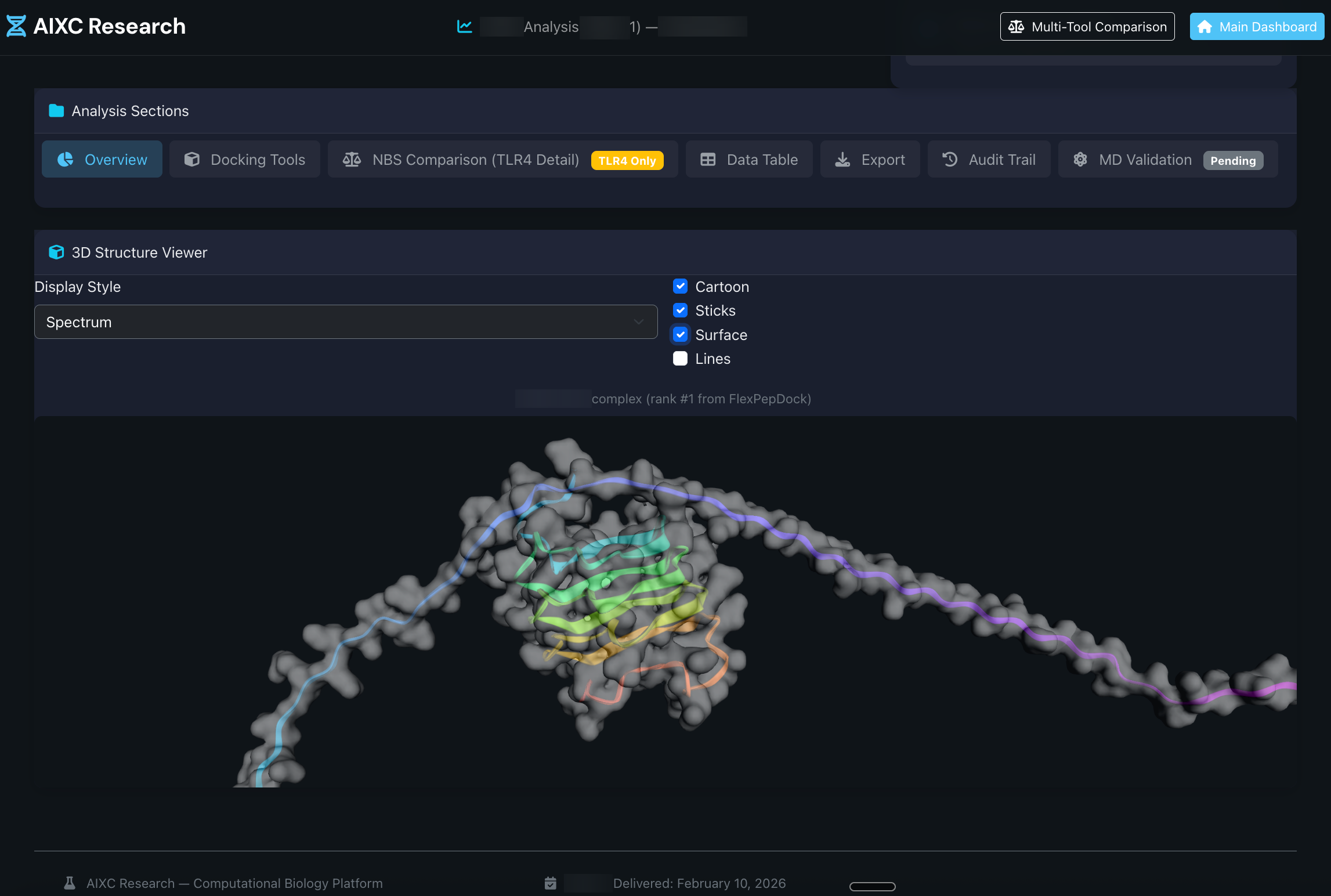This screenshot has width=1331, height=896.
Task: Open the Data Table section
Action: pyautogui.click(x=748, y=159)
